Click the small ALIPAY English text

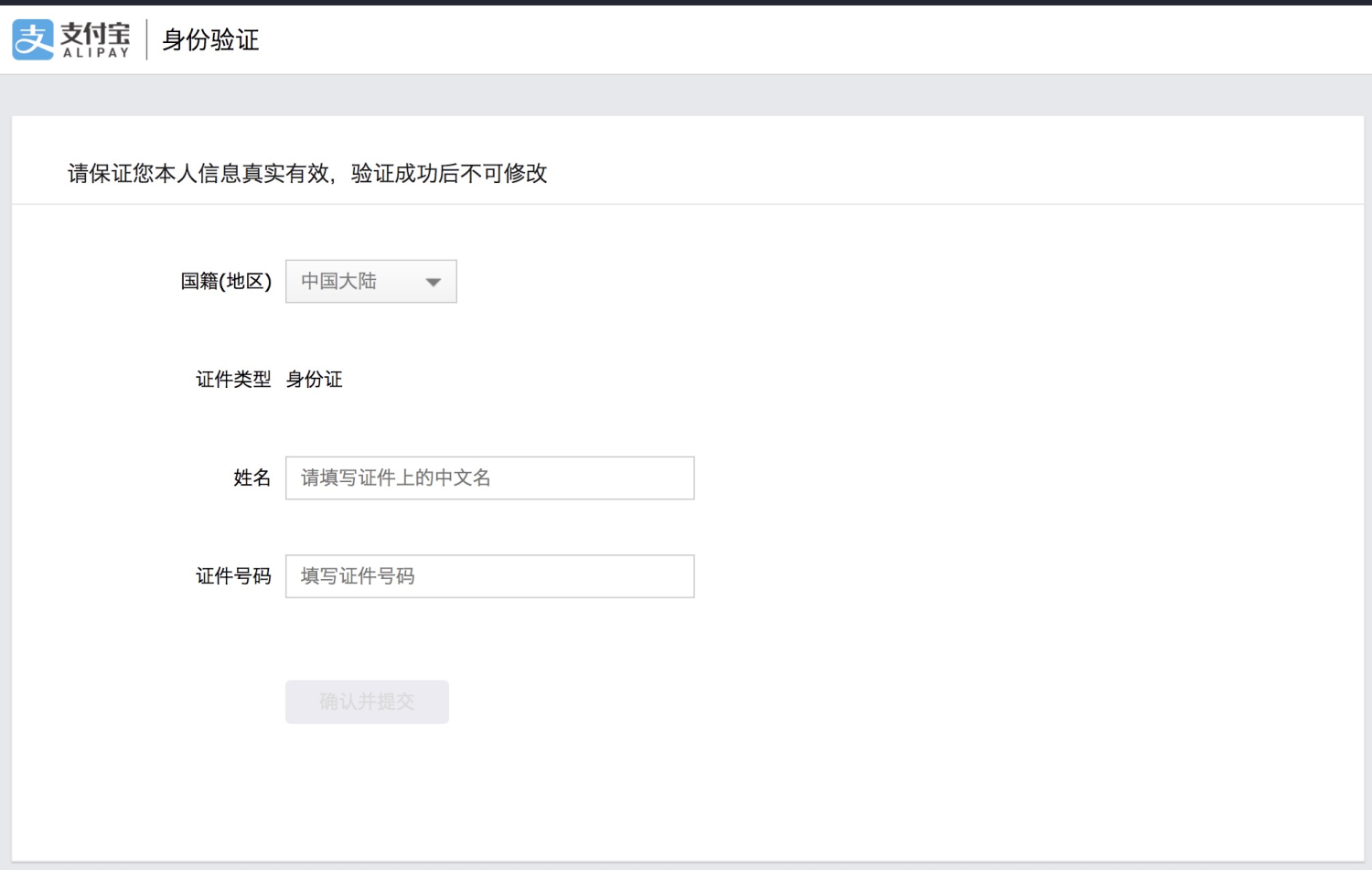[x=96, y=53]
